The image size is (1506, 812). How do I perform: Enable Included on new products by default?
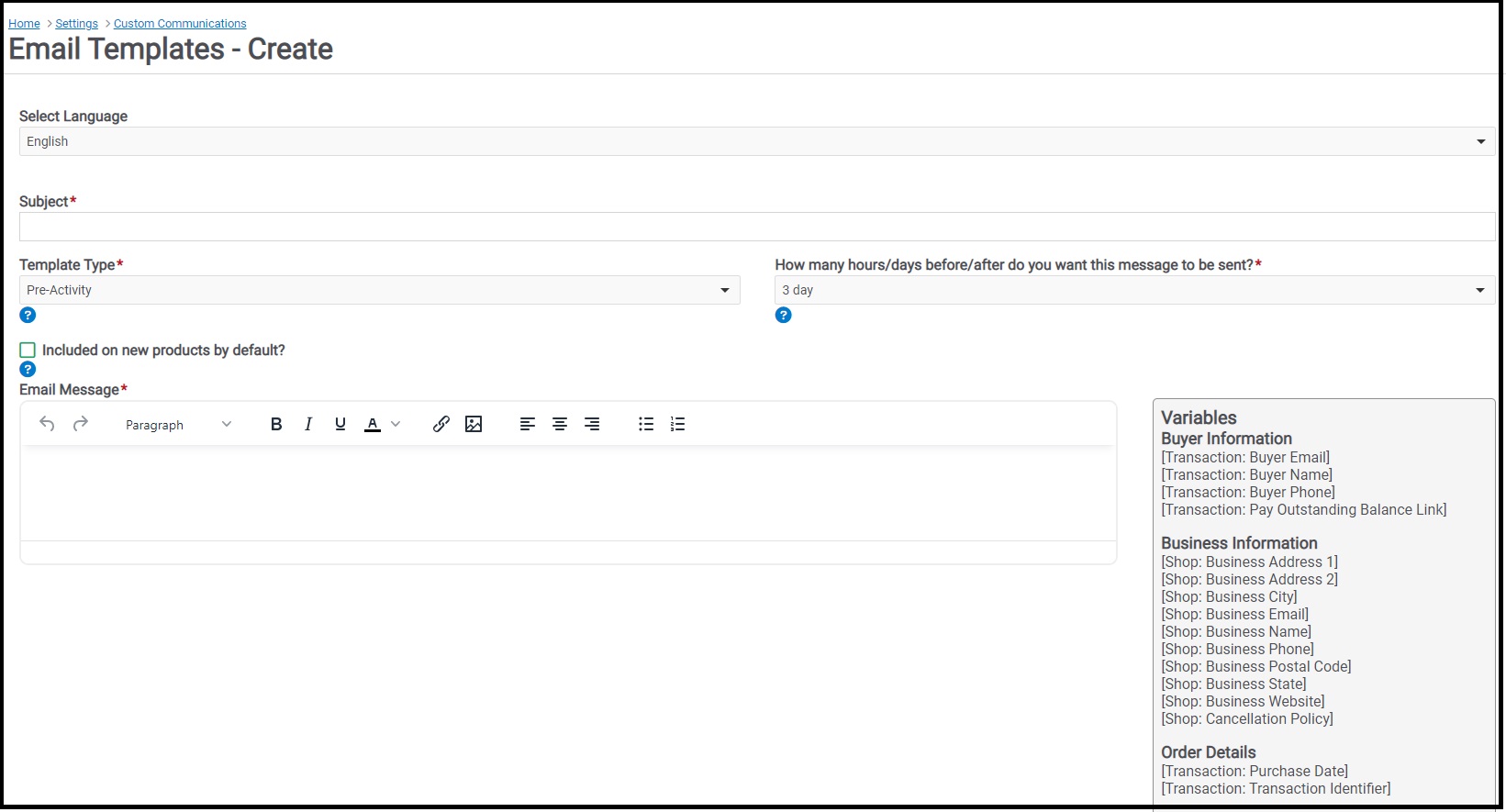click(x=28, y=350)
